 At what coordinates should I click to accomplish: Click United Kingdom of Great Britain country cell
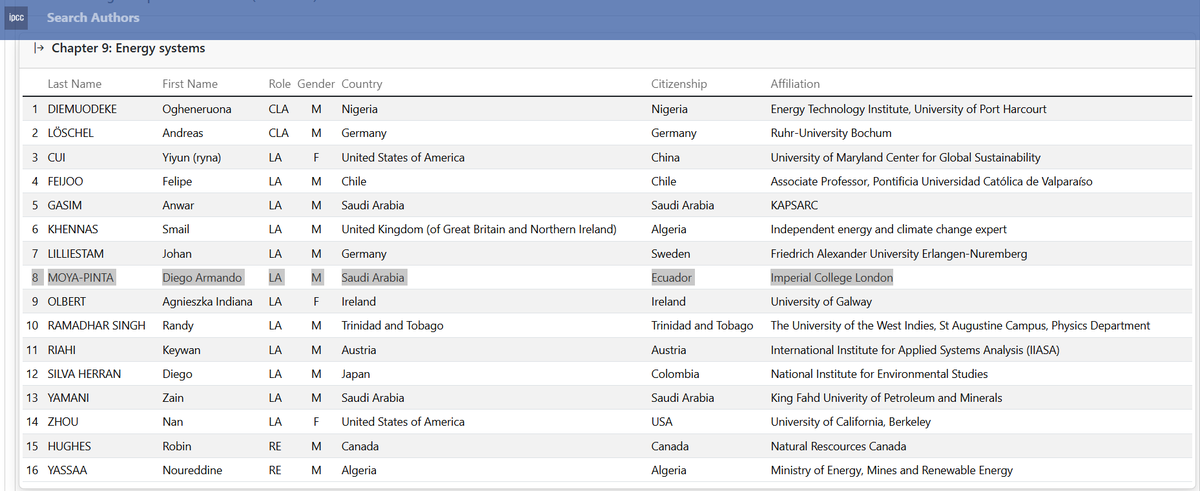coord(479,229)
